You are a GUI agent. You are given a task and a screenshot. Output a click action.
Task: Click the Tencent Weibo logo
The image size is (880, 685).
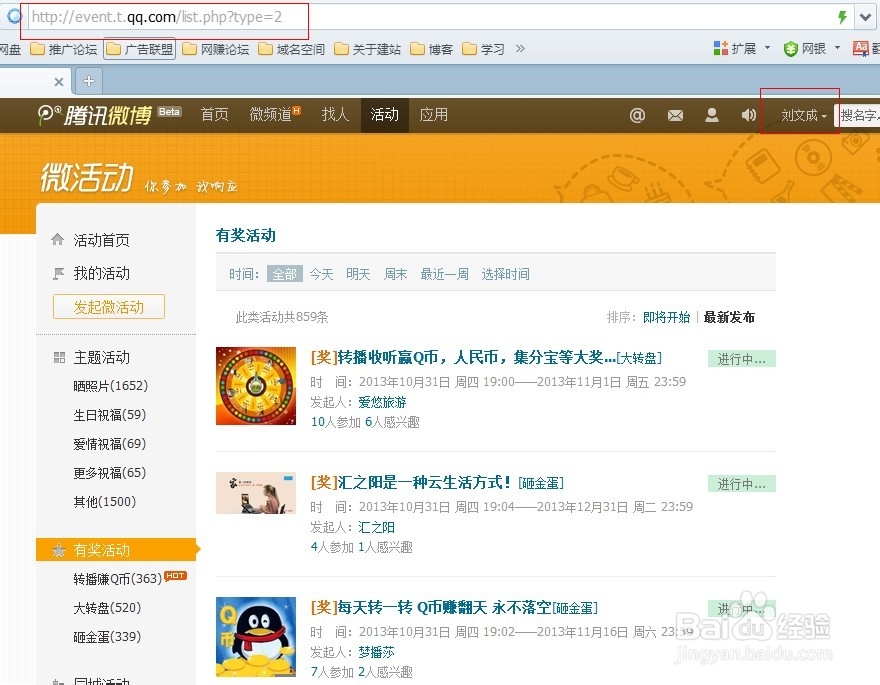pyautogui.click(x=95, y=114)
